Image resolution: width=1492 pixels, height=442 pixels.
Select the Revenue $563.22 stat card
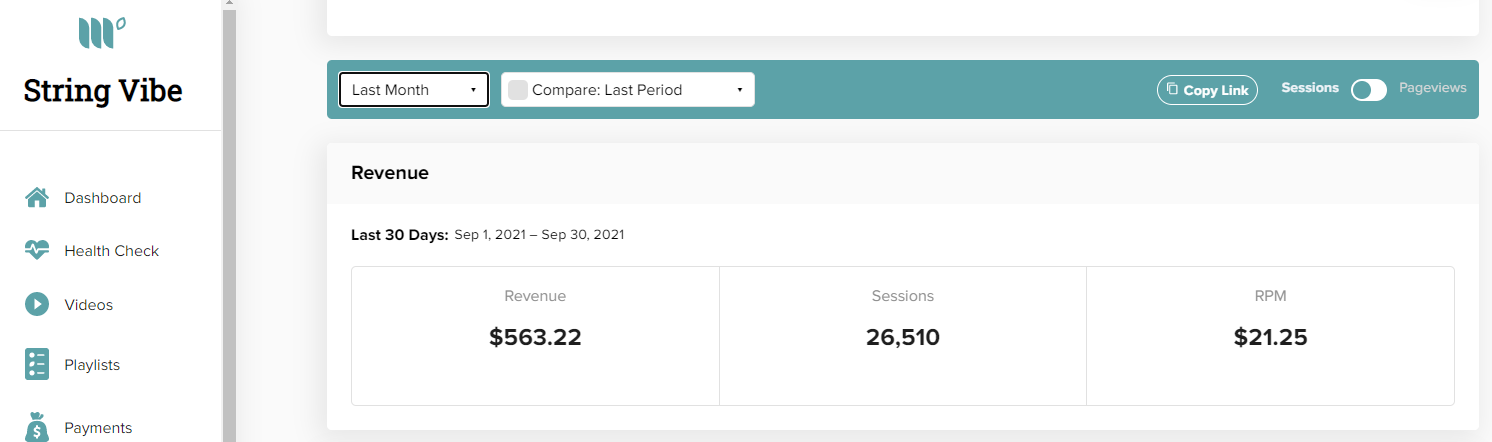(x=535, y=336)
